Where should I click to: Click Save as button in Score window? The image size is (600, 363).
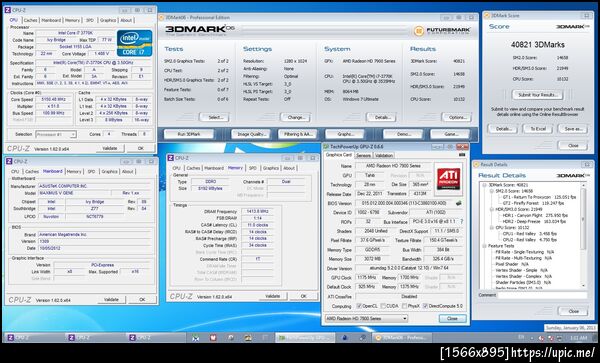(573, 129)
